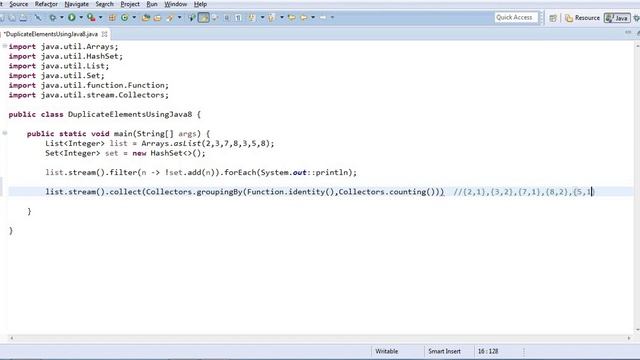The height and width of the screenshot is (360, 640).
Task: Open the Window menu
Action: coord(176,4)
